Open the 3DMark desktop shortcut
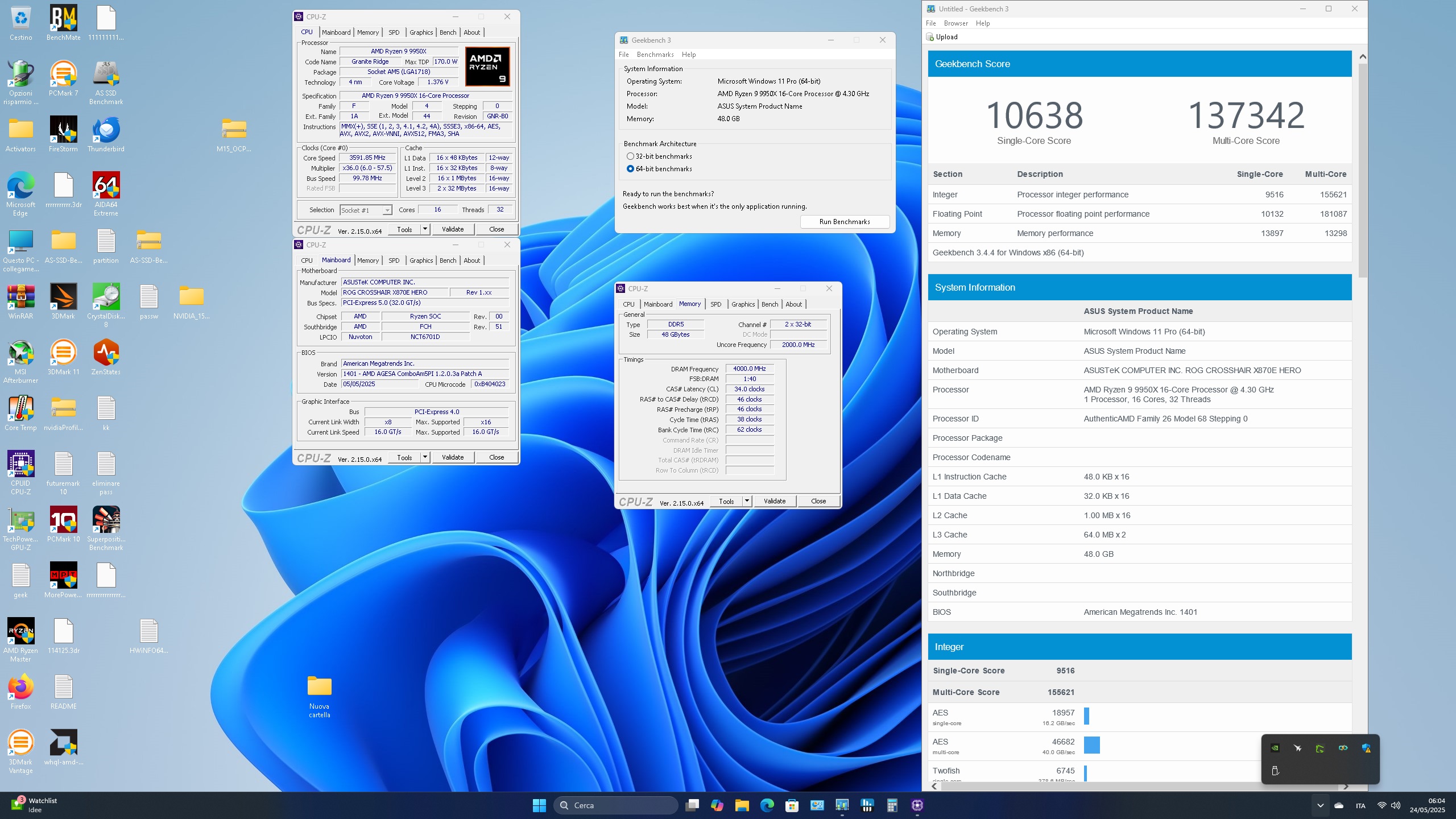The image size is (1456, 819). (63, 302)
